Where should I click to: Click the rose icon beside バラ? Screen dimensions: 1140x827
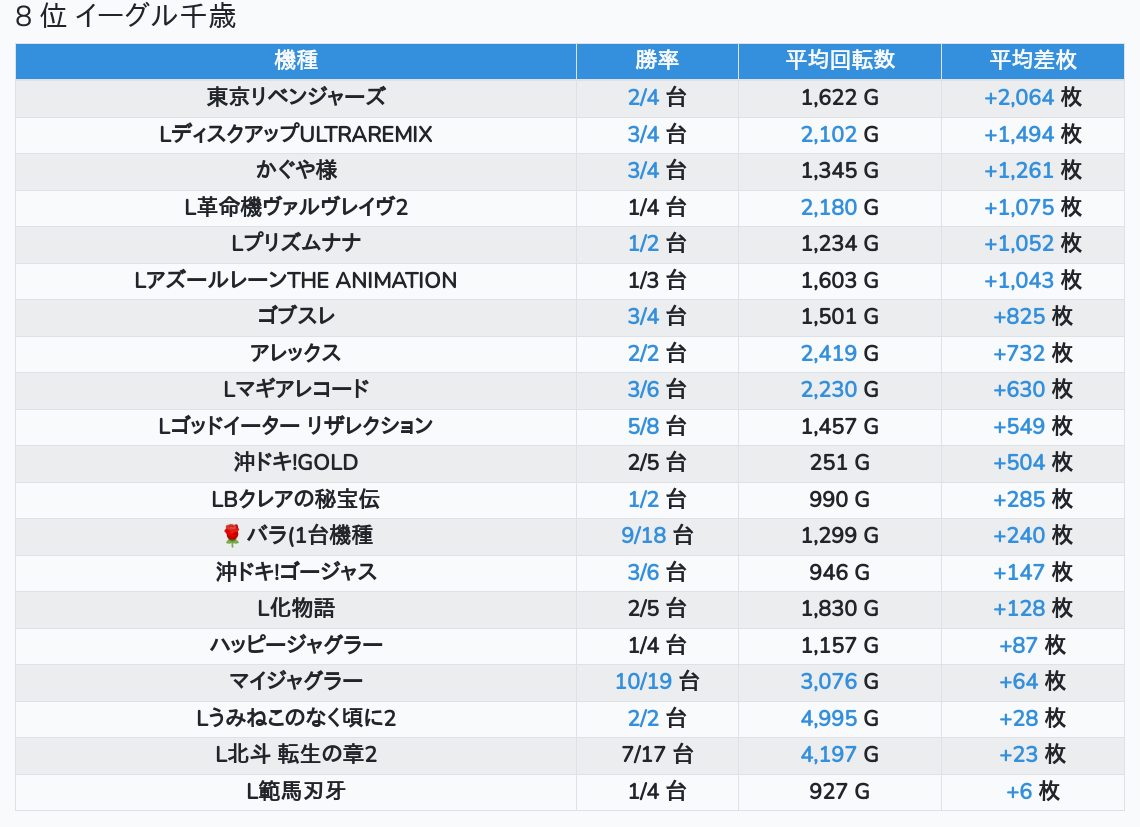(x=232, y=536)
